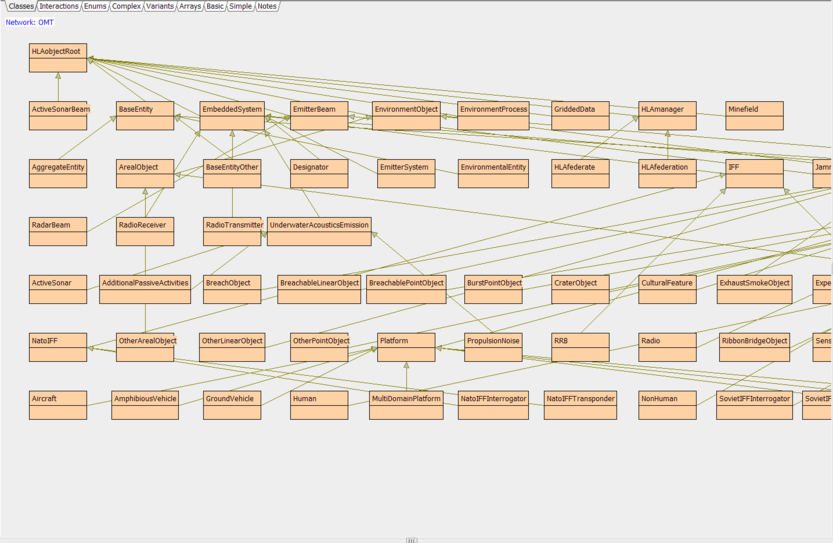
Task: Select the CulturalFeature class node
Action: [667, 290]
